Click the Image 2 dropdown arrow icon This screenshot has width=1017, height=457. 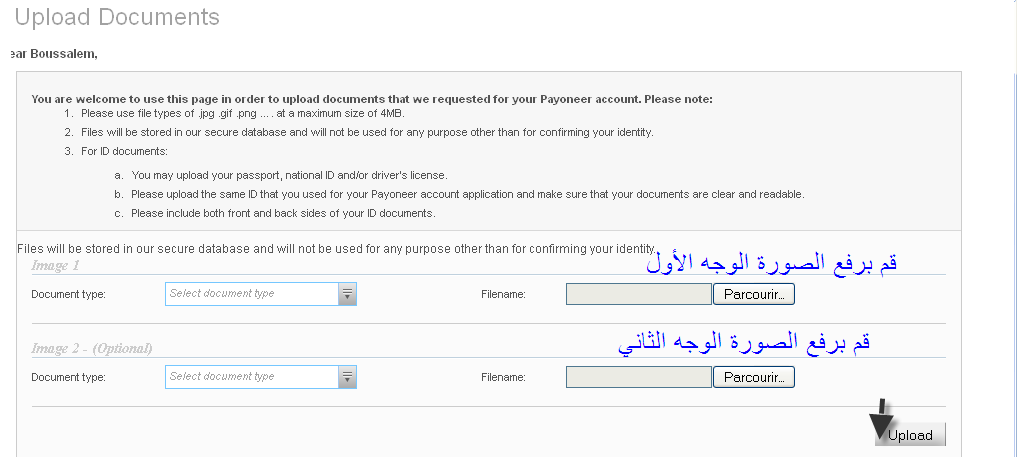coord(347,377)
